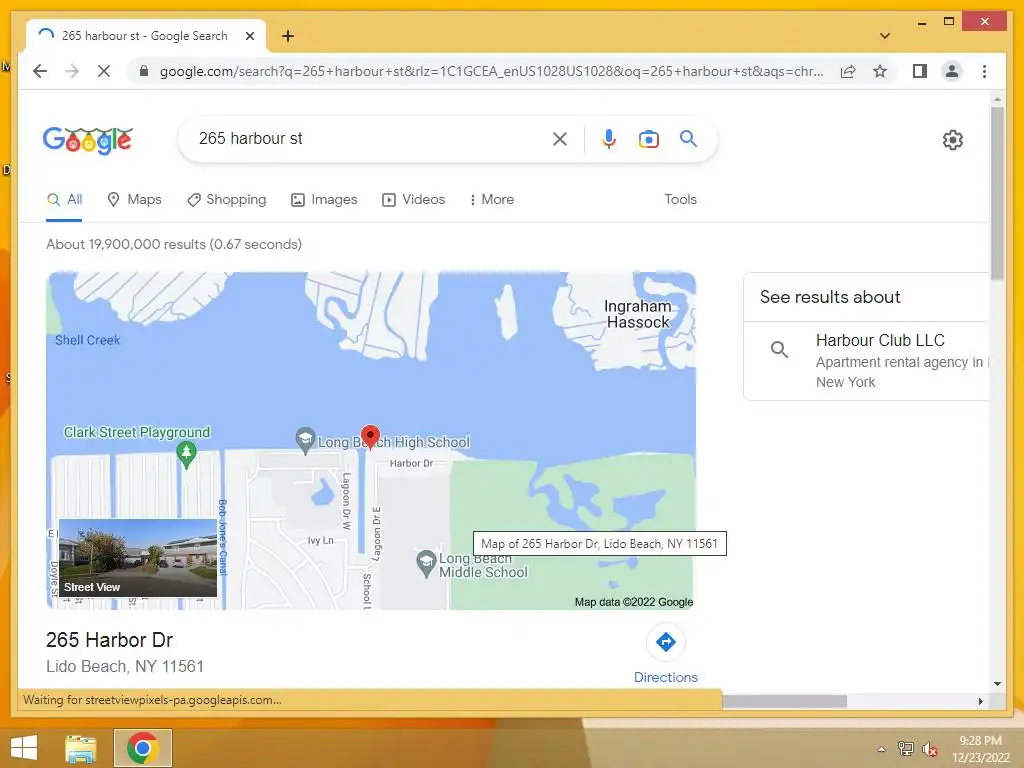Open Google quick settings gear

pyautogui.click(x=953, y=140)
